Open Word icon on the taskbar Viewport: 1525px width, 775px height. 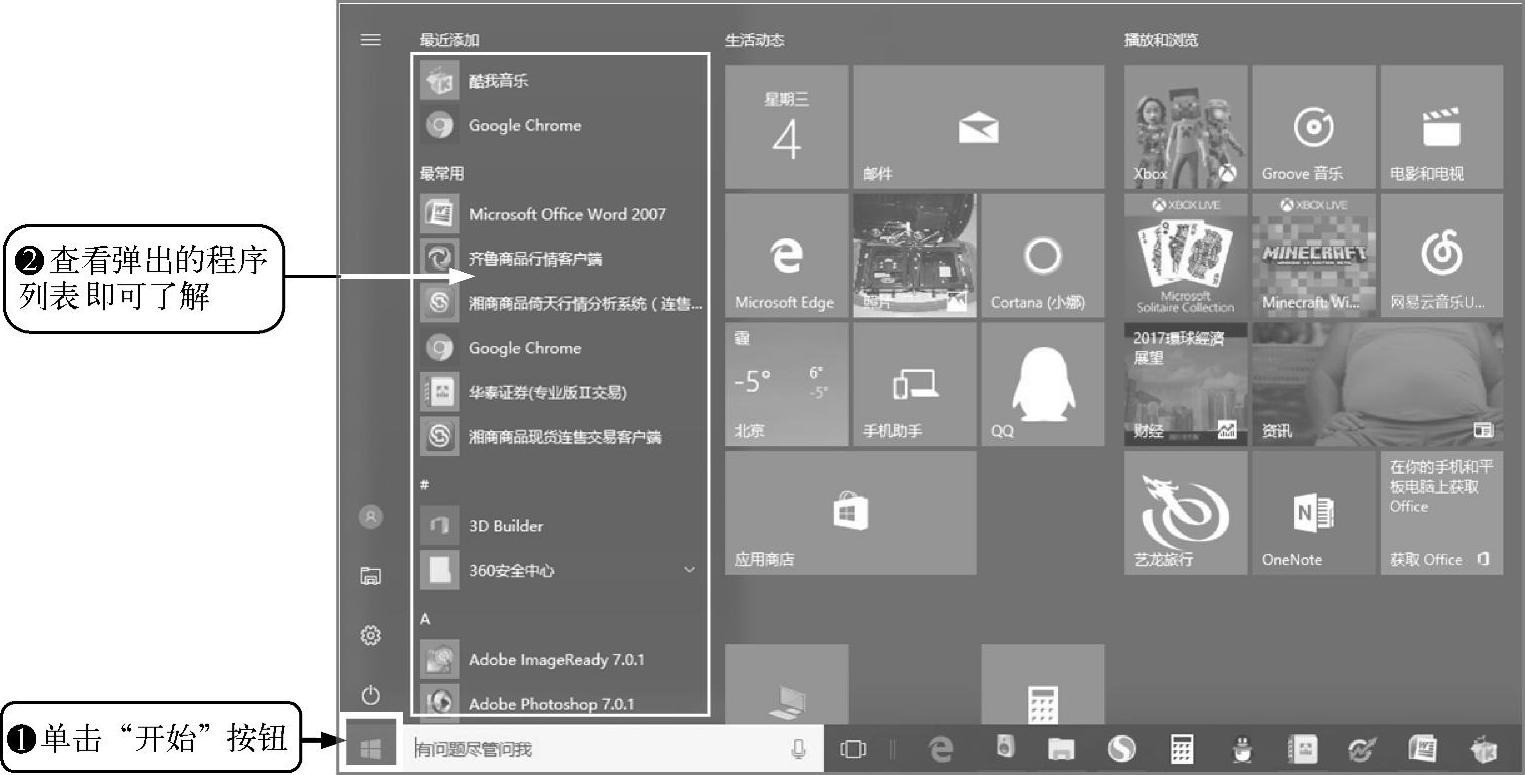click(1422, 748)
